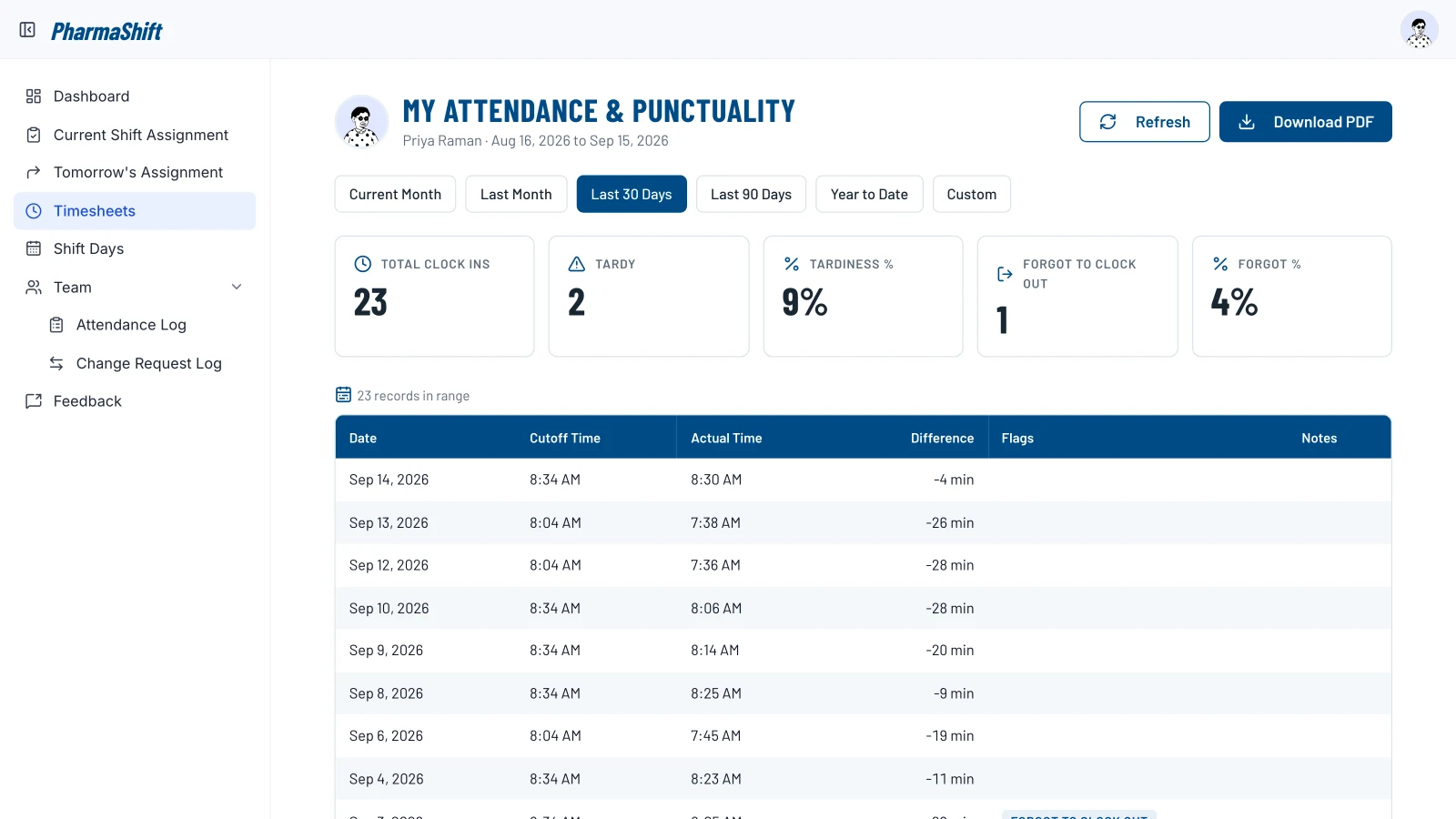Select the Last 30 Days range

click(x=632, y=195)
